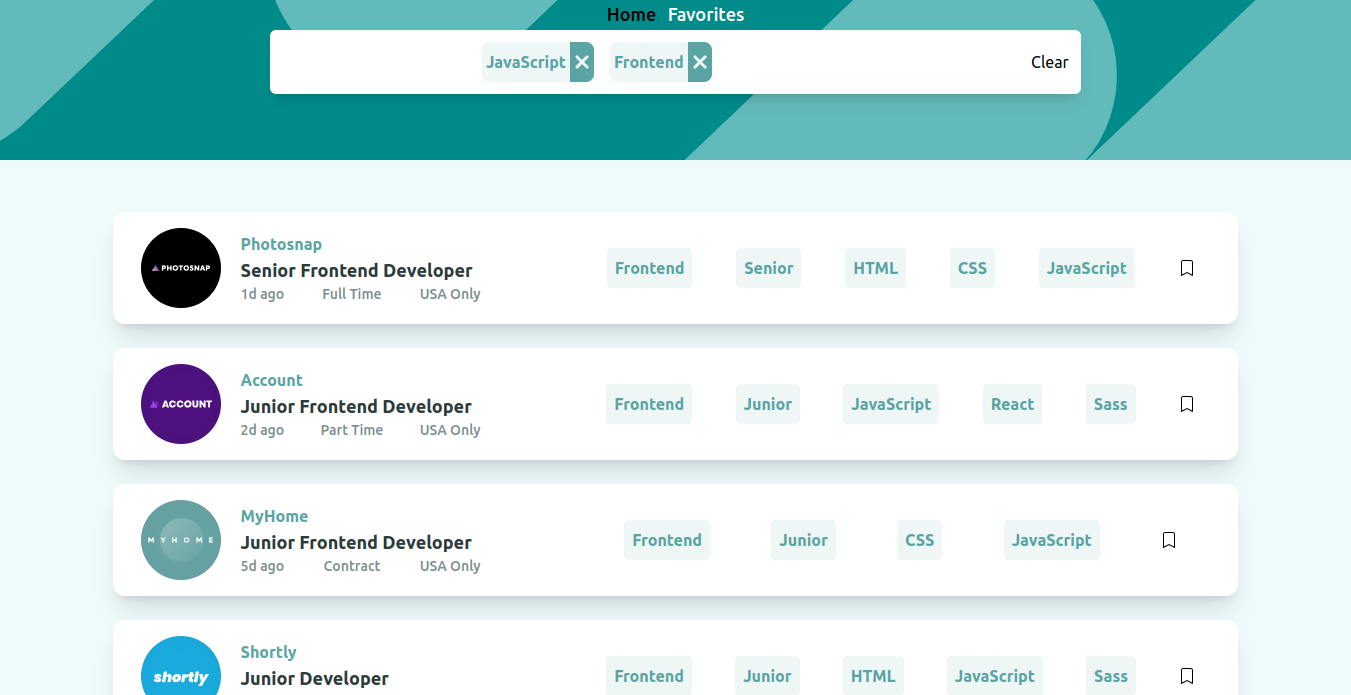Select the Frontend tag on the Photosnap card
The height and width of the screenshot is (695, 1351).
coord(649,268)
